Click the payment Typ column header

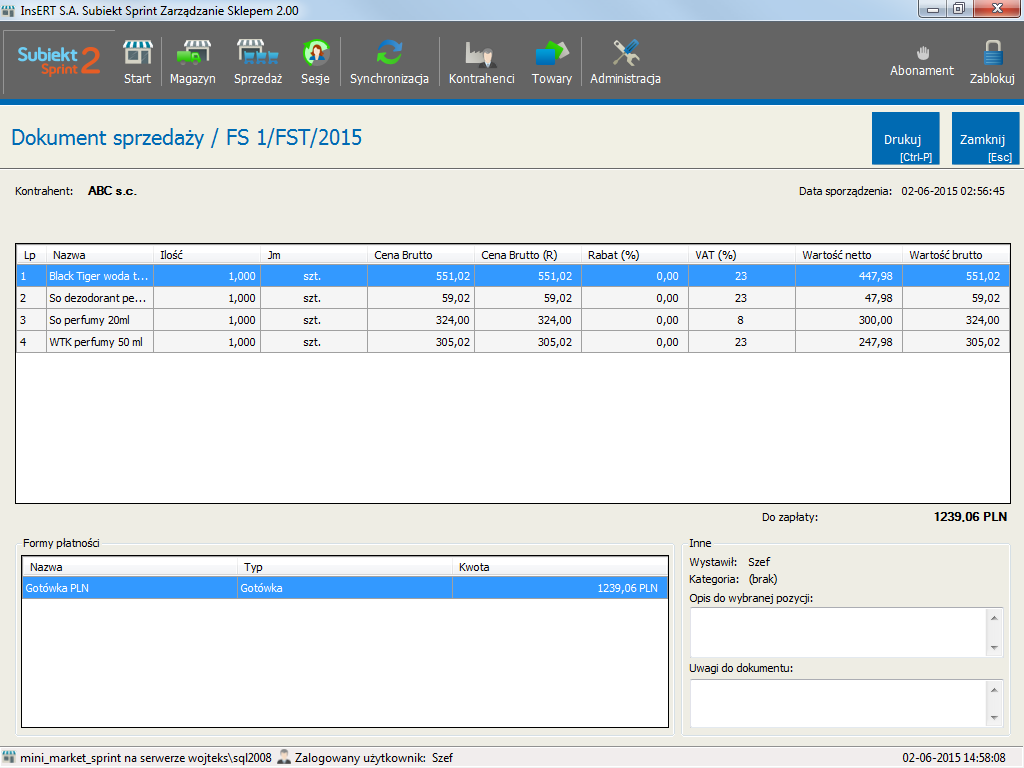click(345, 567)
